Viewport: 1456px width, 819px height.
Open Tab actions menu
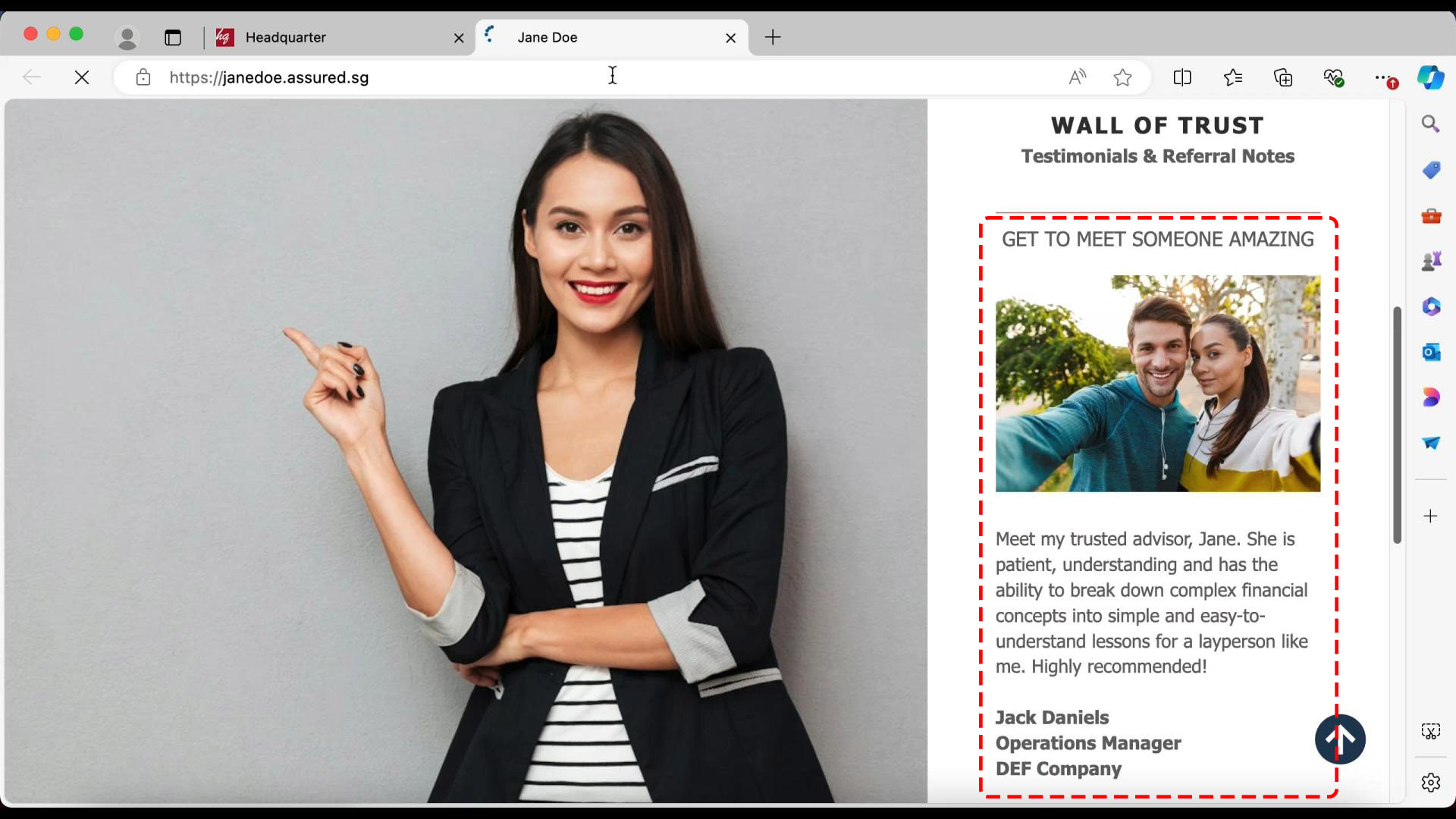click(x=173, y=37)
